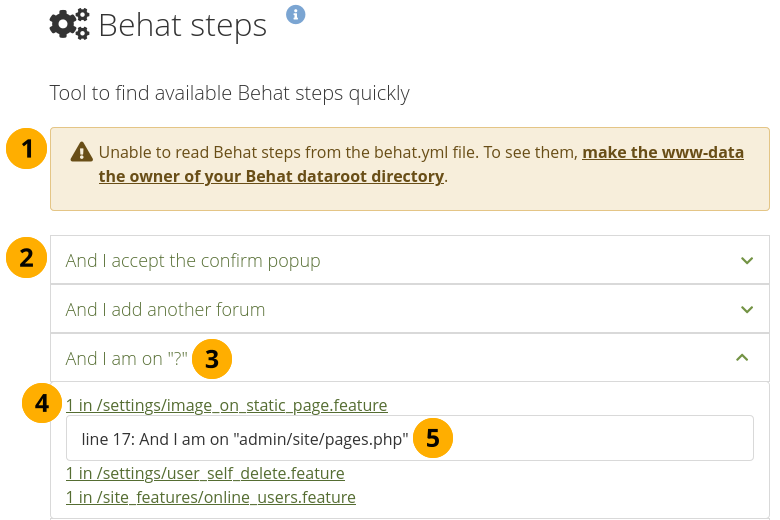Viewport: 780px width, 520px height.
Task: Expand chevron for "And I accept the confirm popup"
Action: [x=746, y=261]
